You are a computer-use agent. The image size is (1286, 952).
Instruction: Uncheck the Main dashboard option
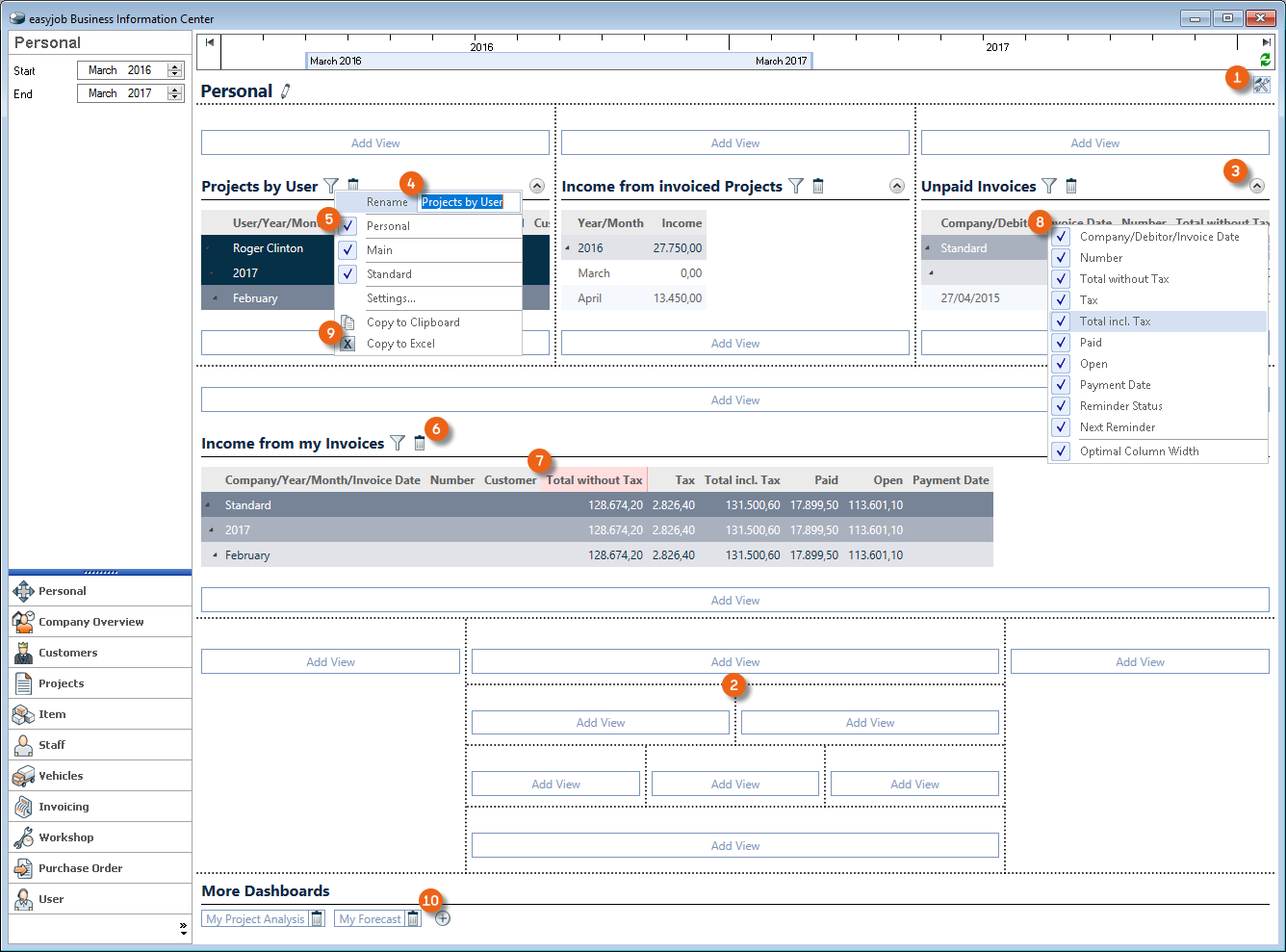(348, 250)
